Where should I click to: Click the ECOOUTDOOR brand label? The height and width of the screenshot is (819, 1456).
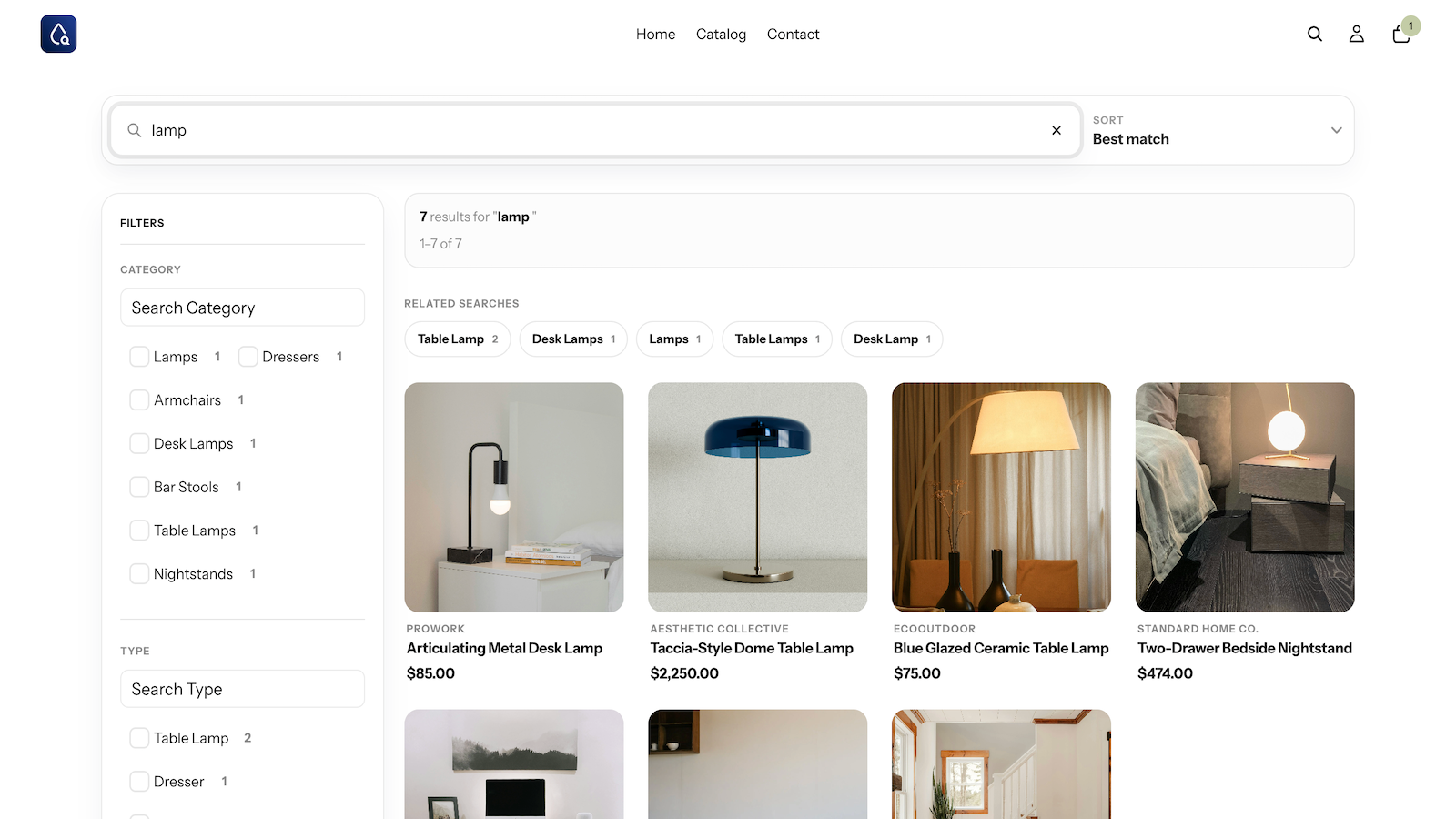(935, 629)
